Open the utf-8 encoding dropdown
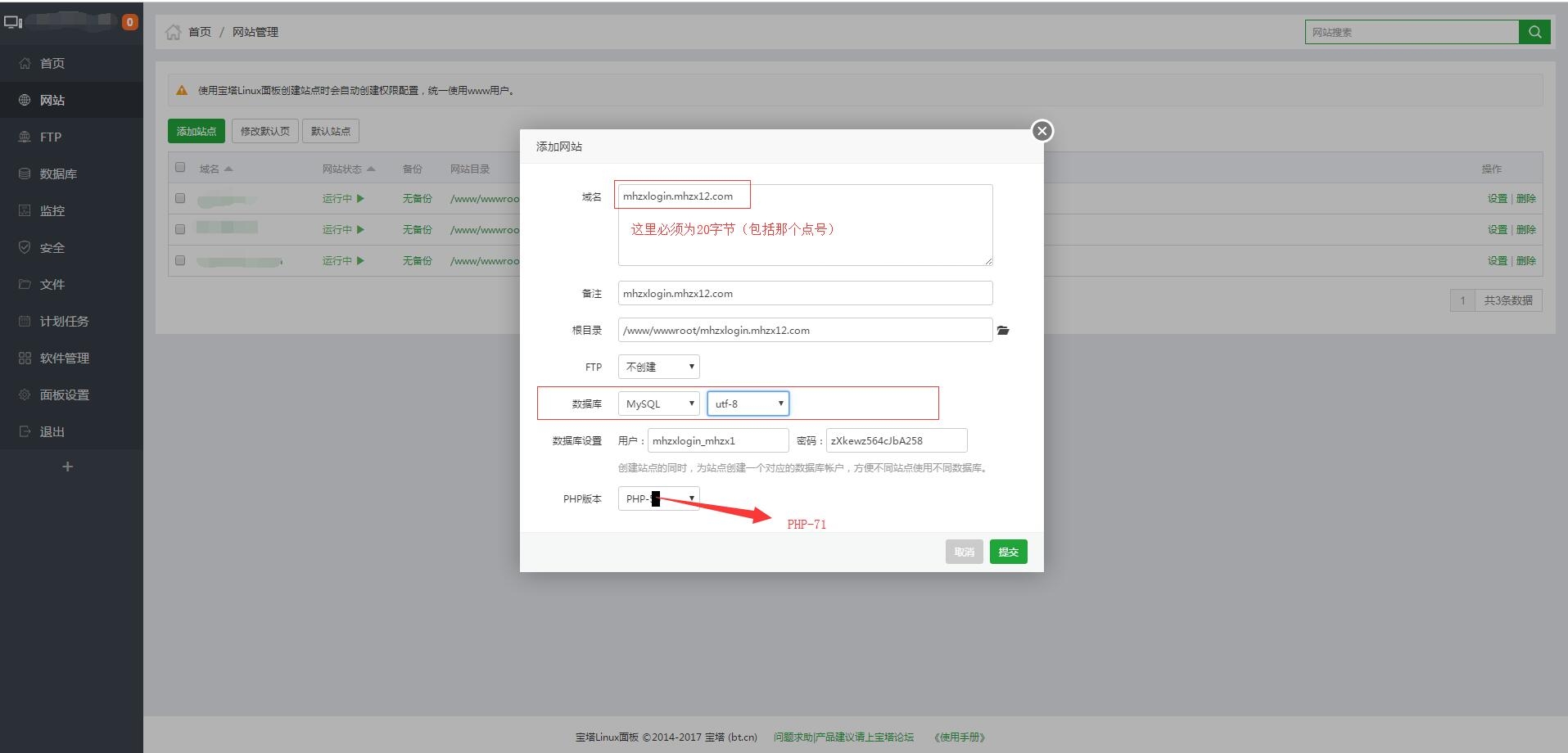1568x753 pixels. click(x=748, y=404)
